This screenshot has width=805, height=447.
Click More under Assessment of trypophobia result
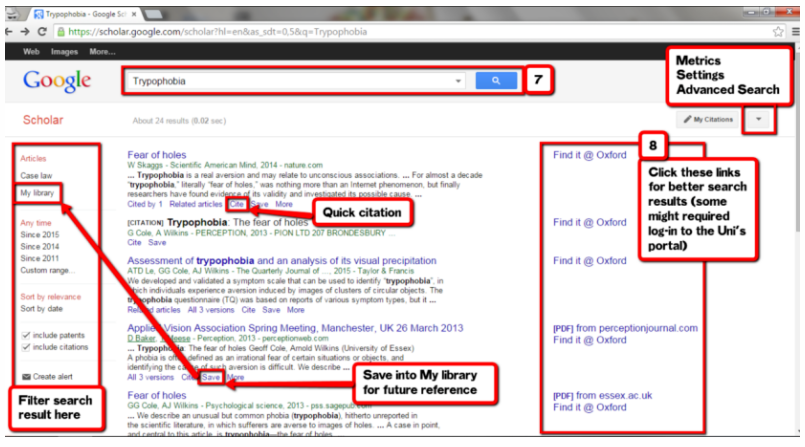(296, 310)
